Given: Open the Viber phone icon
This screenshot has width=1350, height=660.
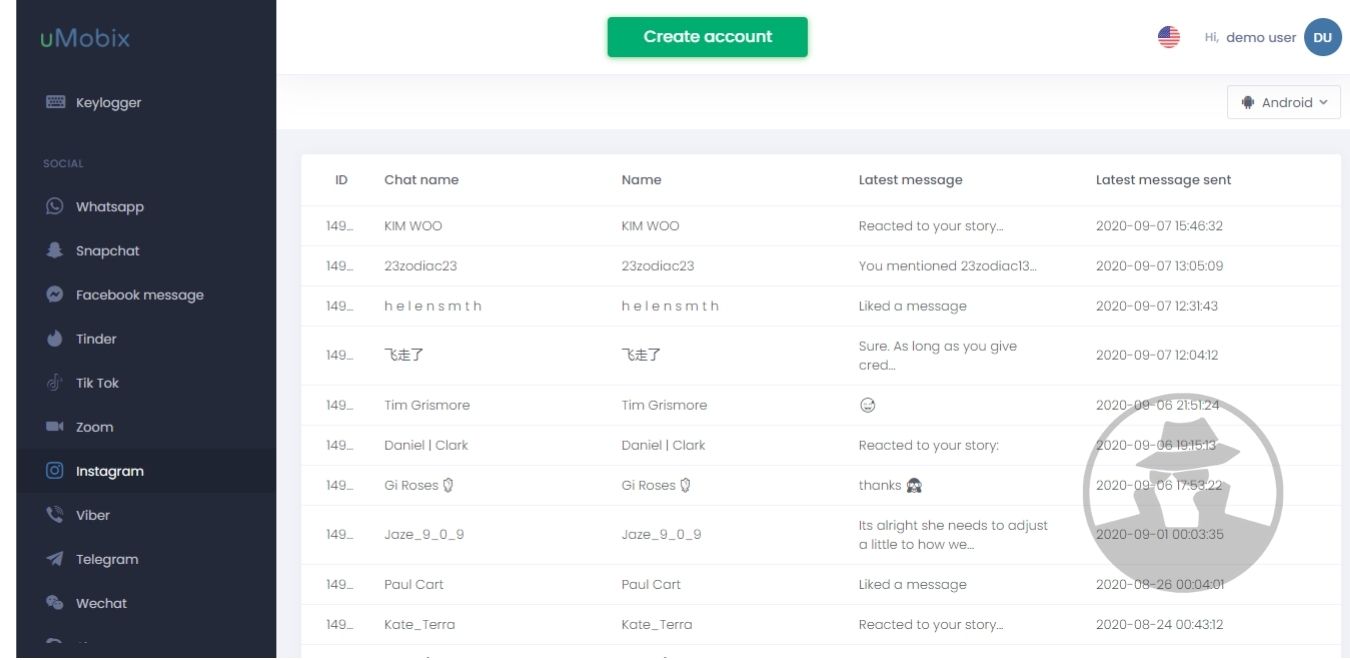Looking at the screenshot, I should coord(55,514).
